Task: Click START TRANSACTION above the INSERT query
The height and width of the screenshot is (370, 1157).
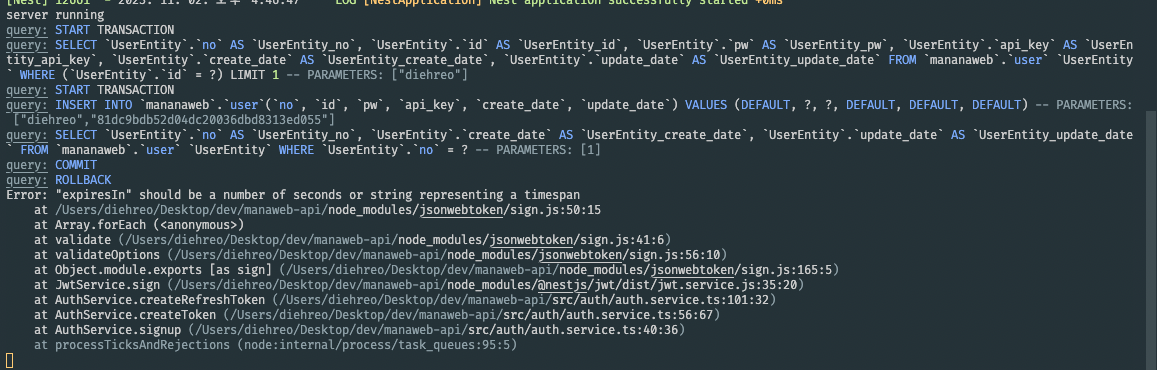Action: pyautogui.click(x=115, y=90)
